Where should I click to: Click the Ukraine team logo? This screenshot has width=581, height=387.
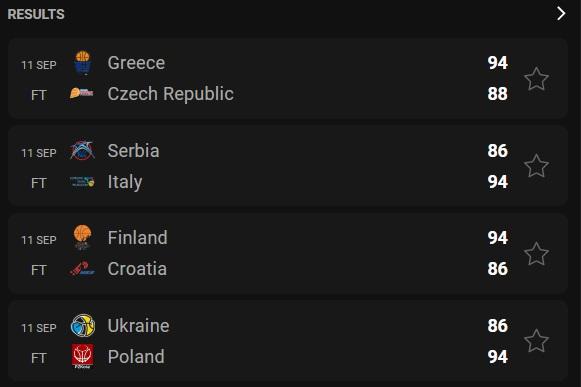tap(83, 325)
